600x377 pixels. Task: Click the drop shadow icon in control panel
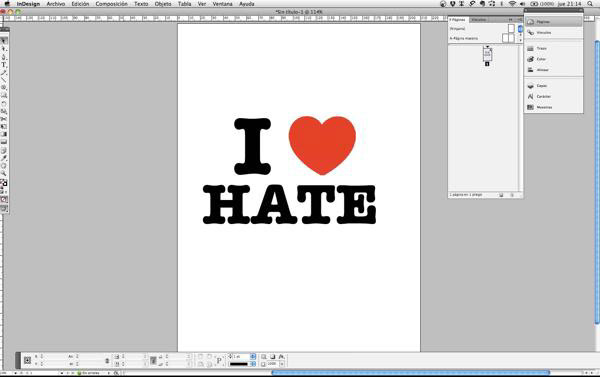tap(272, 356)
